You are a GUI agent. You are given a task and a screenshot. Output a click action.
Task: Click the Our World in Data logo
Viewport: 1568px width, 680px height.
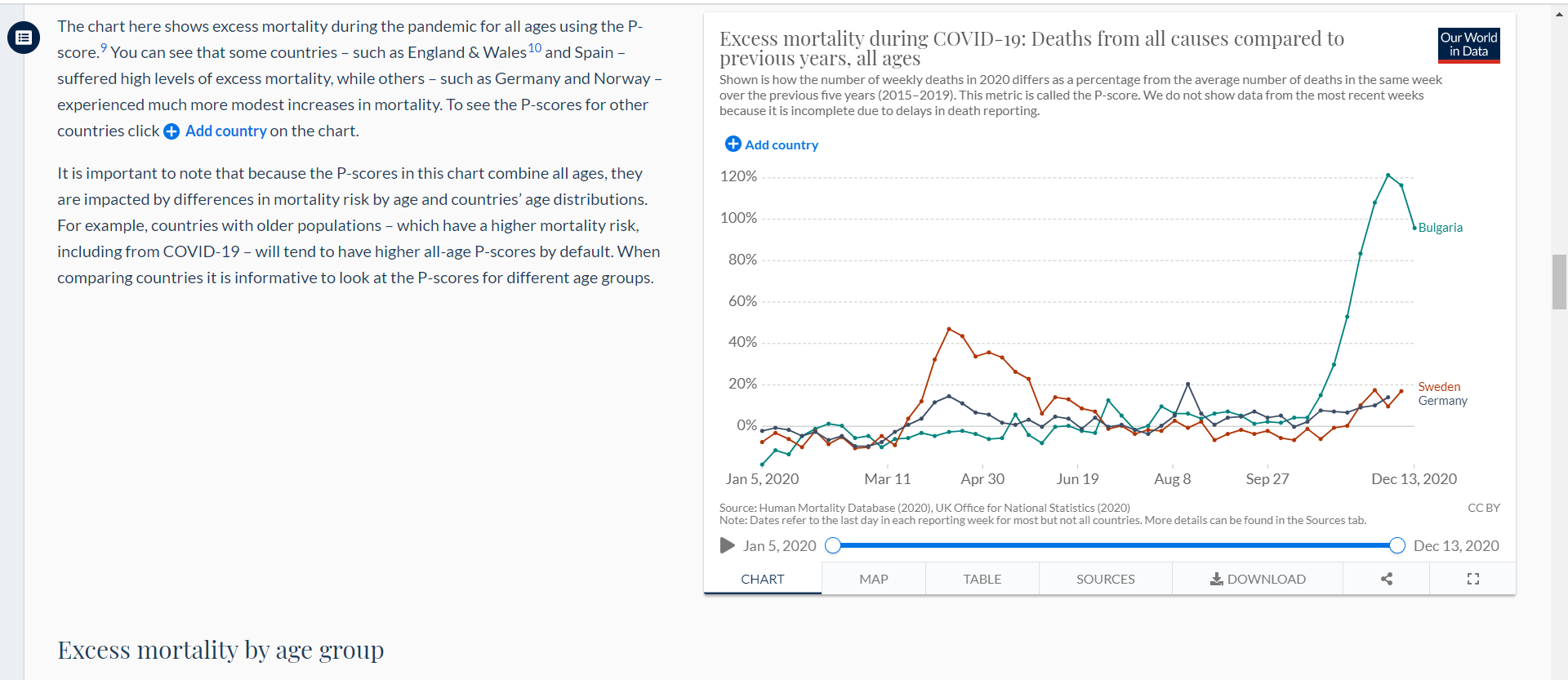point(1468,45)
